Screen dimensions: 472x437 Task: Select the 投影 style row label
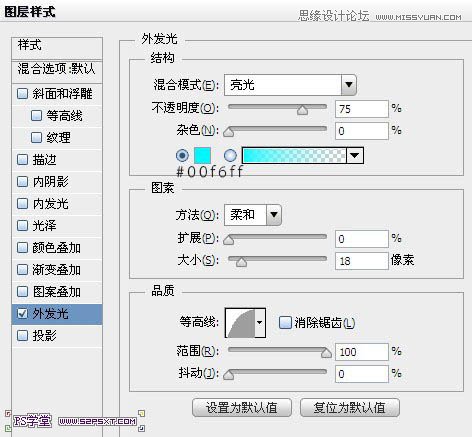44,335
